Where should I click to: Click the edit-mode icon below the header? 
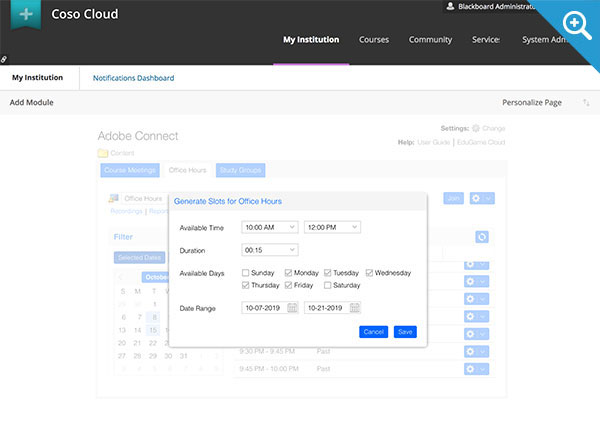[3, 59]
